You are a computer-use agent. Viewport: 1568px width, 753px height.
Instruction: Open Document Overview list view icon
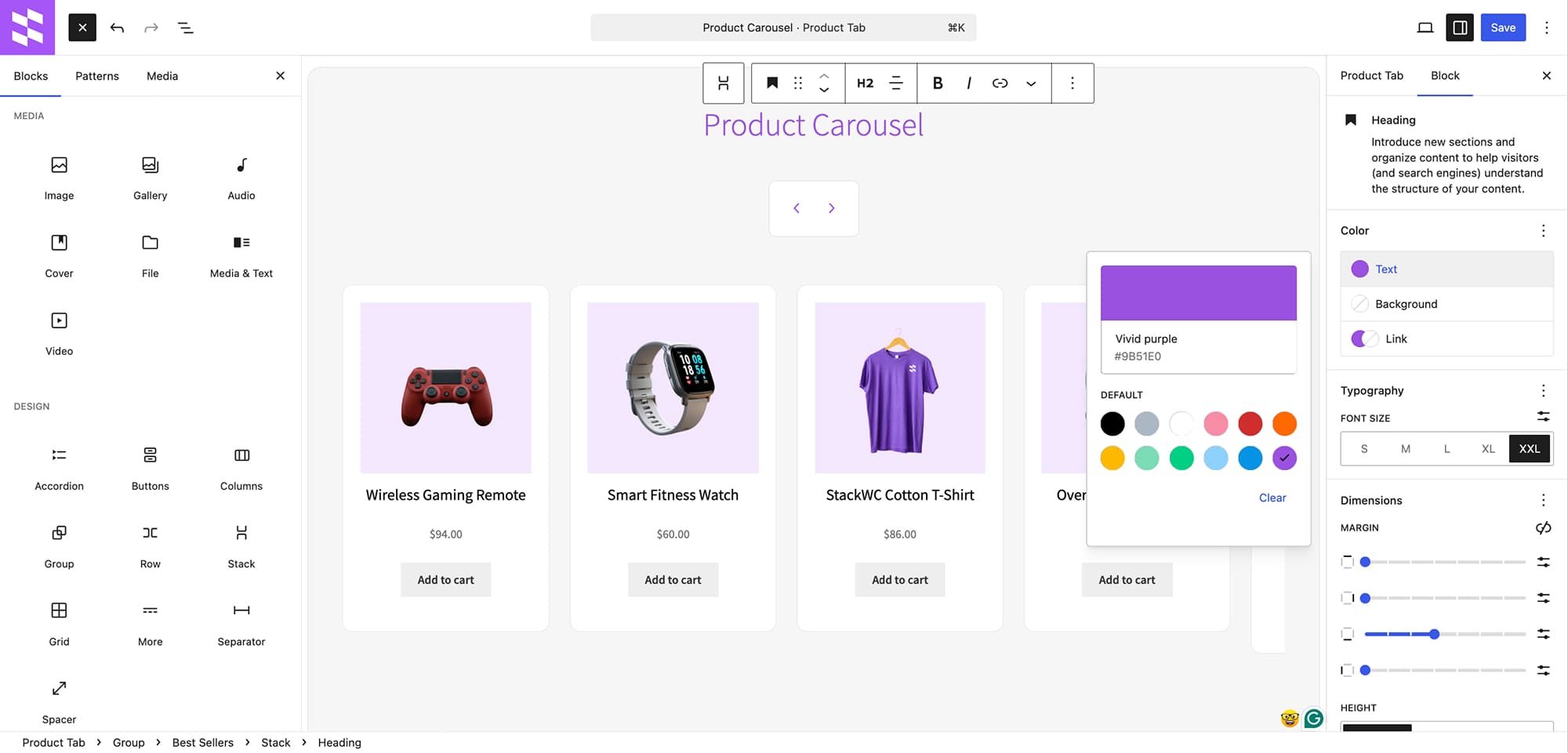click(185, 27)
